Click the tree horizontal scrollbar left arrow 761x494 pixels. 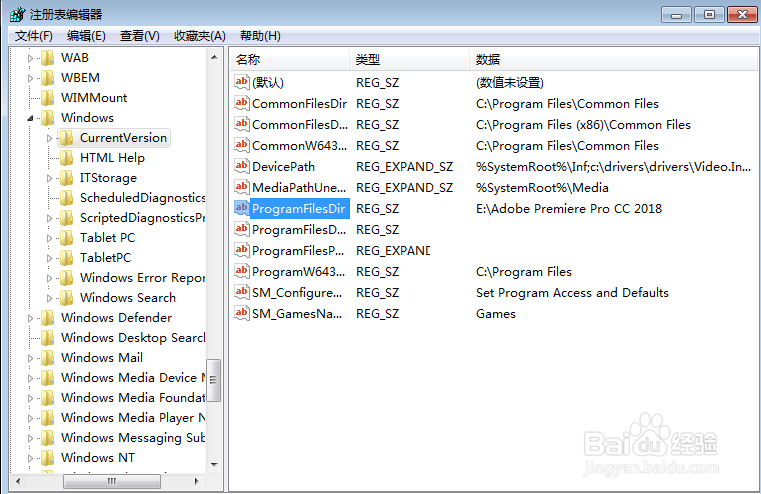click(x=18, y=481)
